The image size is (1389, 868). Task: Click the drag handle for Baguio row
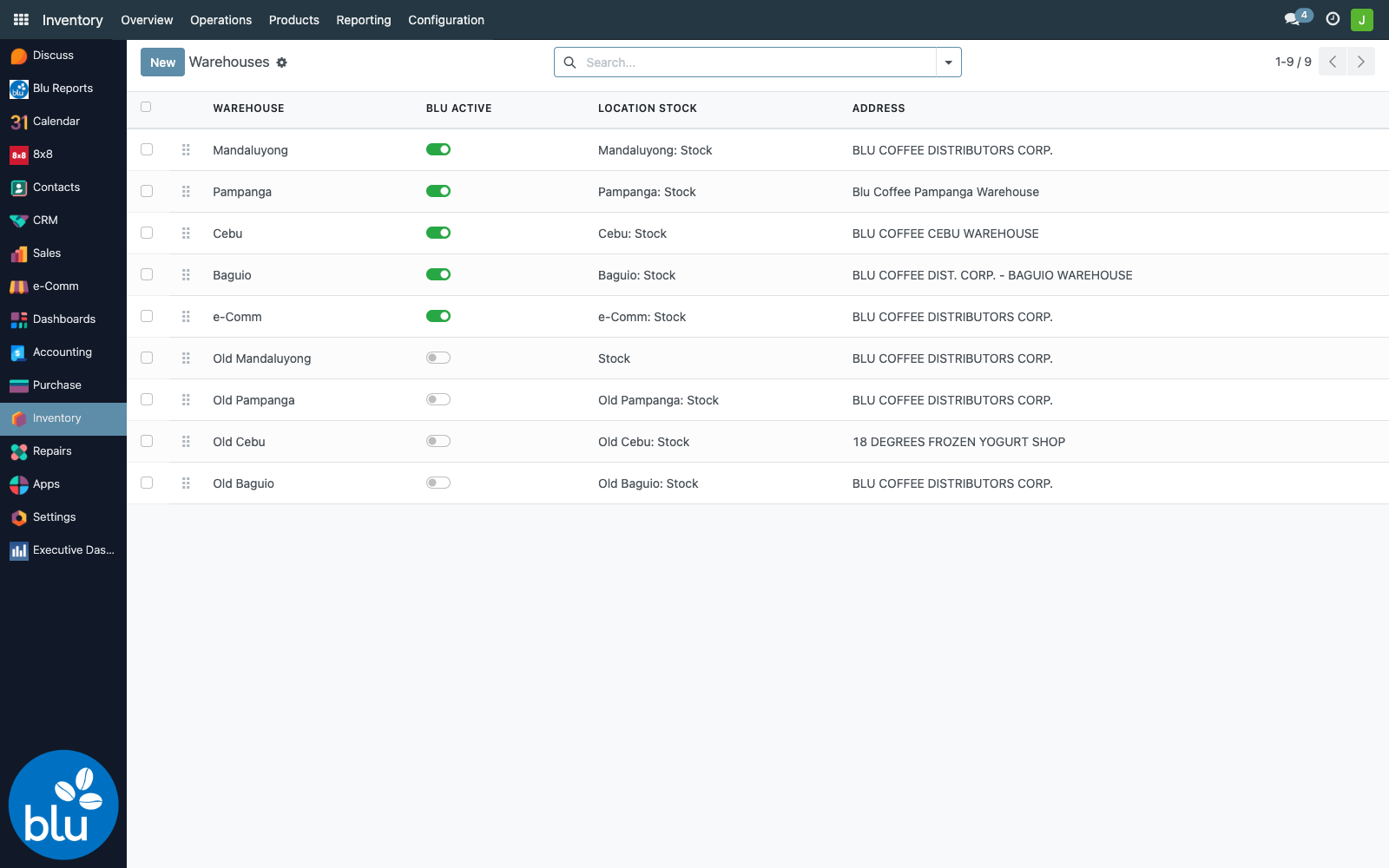(186, 275)
